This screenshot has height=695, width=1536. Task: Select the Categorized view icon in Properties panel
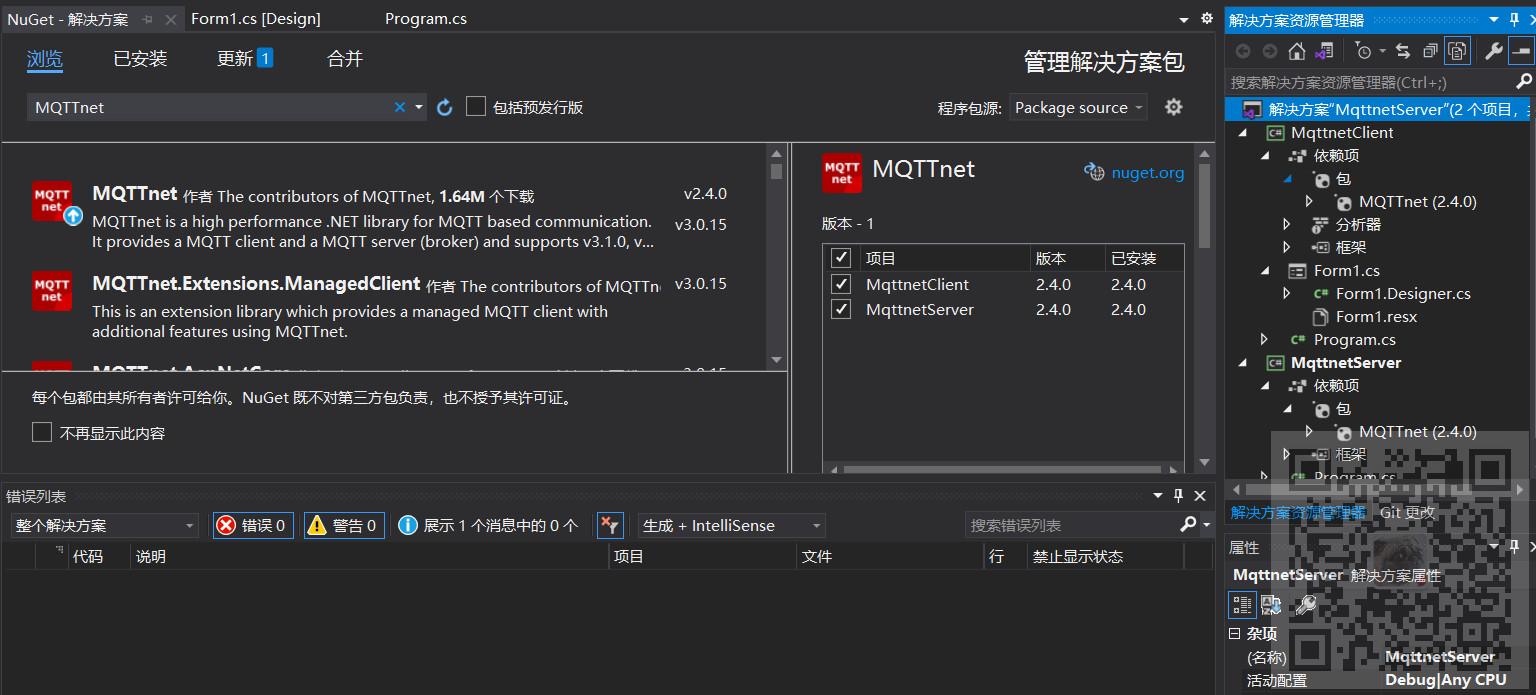1242,604
